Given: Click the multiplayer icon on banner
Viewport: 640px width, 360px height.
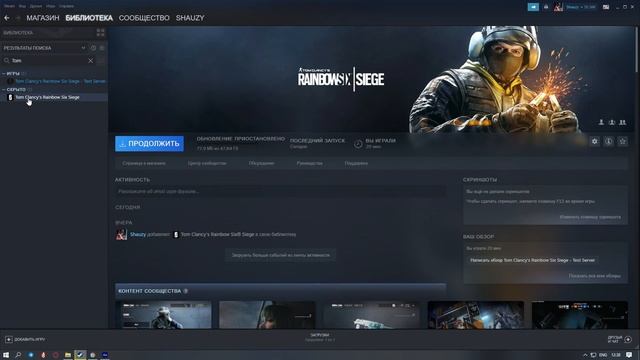Looking at the screenshot, I should point(622,122).
